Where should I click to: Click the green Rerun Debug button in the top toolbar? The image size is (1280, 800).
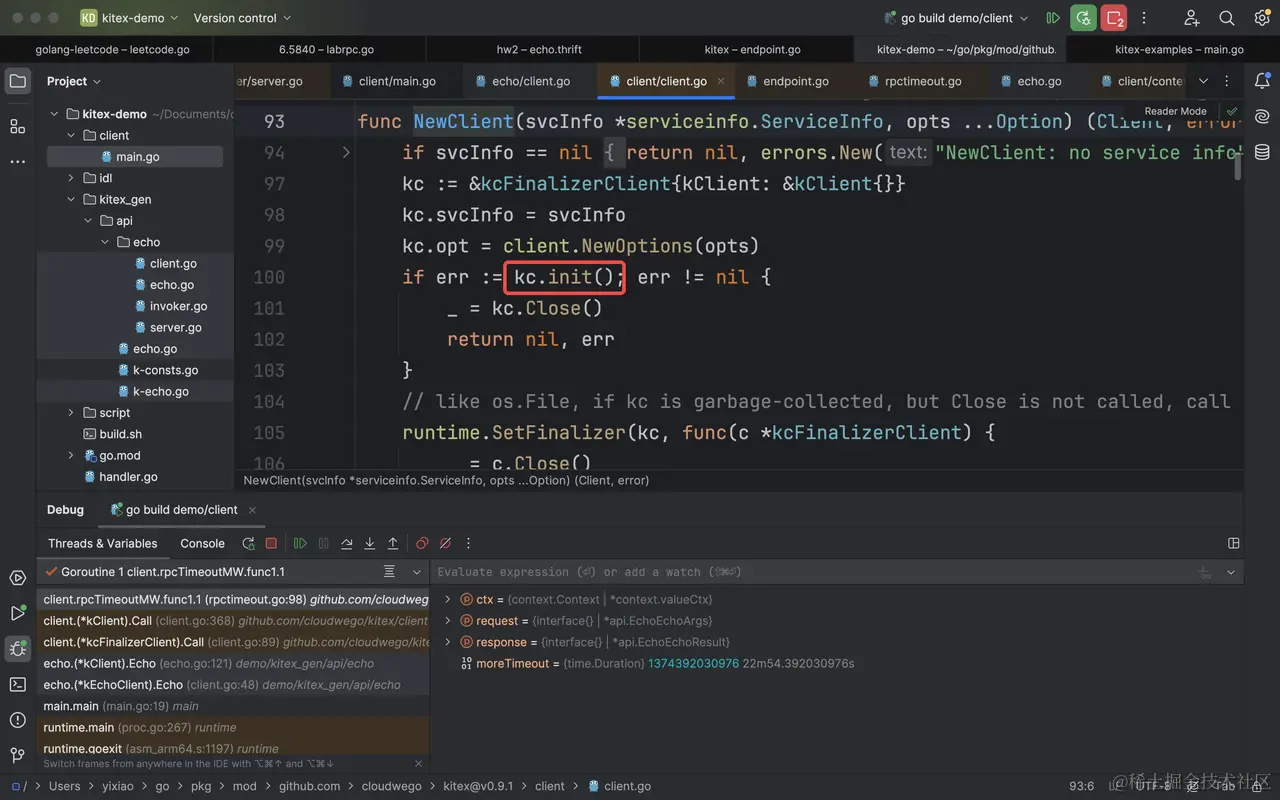[x=1083, y=18]
